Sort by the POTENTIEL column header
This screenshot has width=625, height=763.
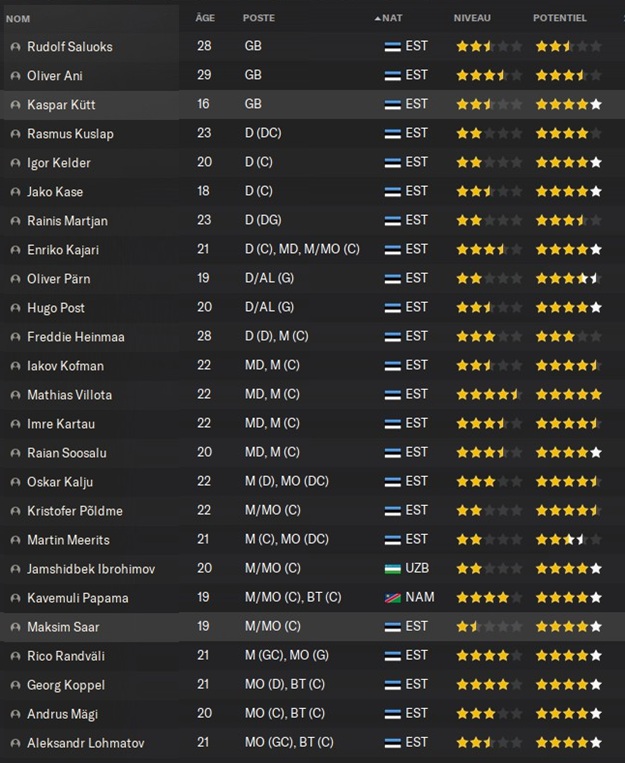(560, 18)
